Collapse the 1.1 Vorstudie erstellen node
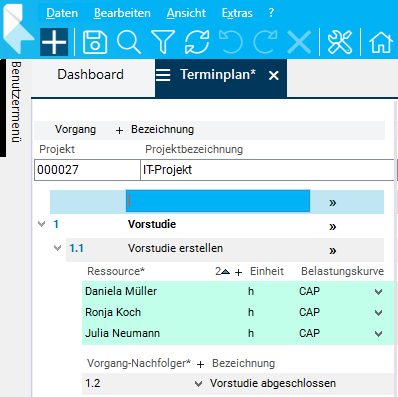Image resolution: width=398 pixels, height=397 pixels. [x=58, y=248]
